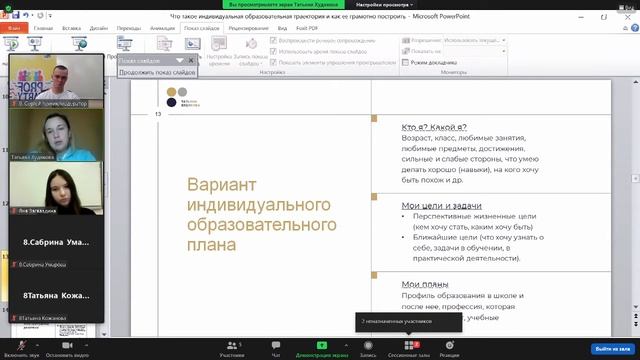The width and height of the screenshot is (640, 360).
Task: Toggle the Use Timings checkbox
Action: pyautogui.click(x=273, y=51)
